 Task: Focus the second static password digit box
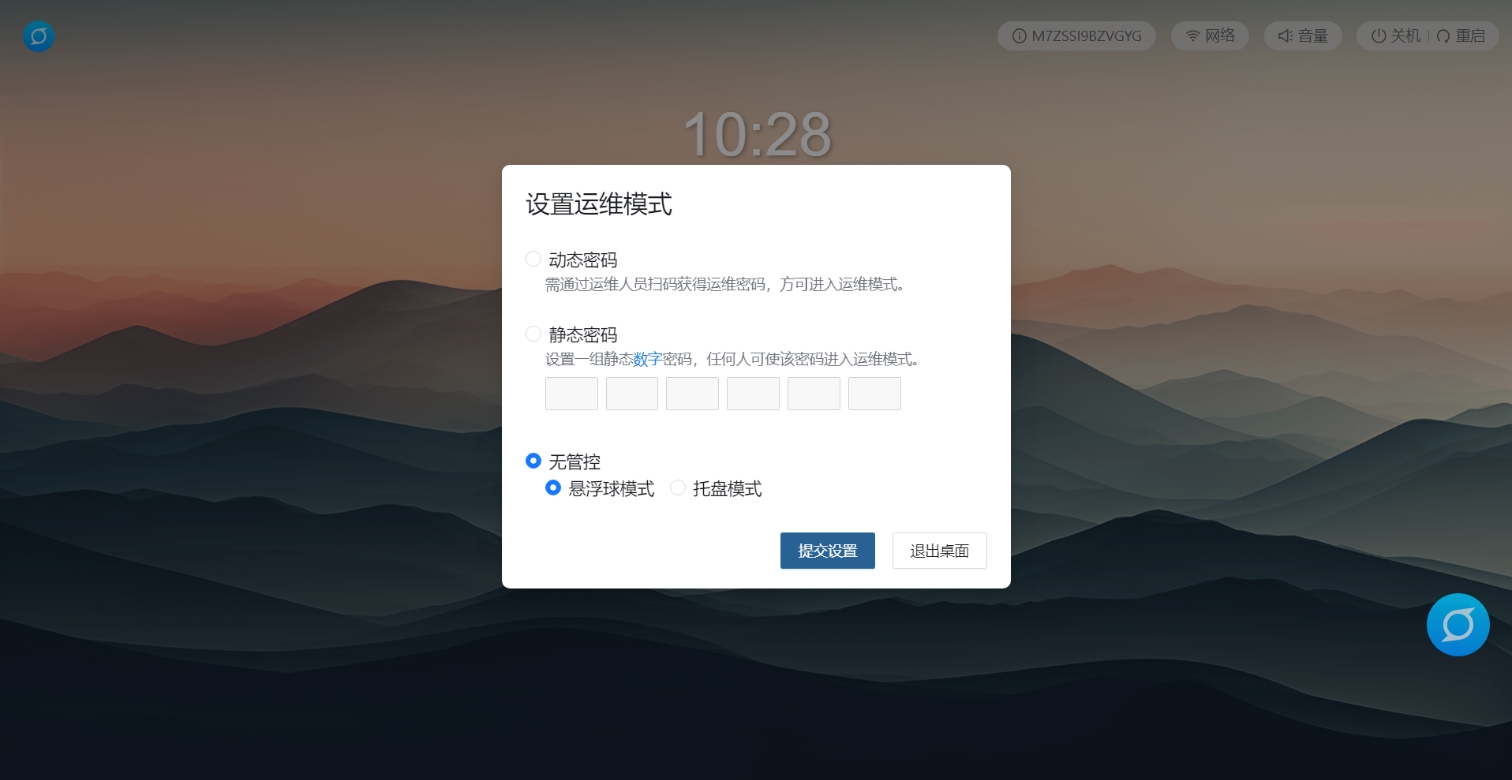632,393
